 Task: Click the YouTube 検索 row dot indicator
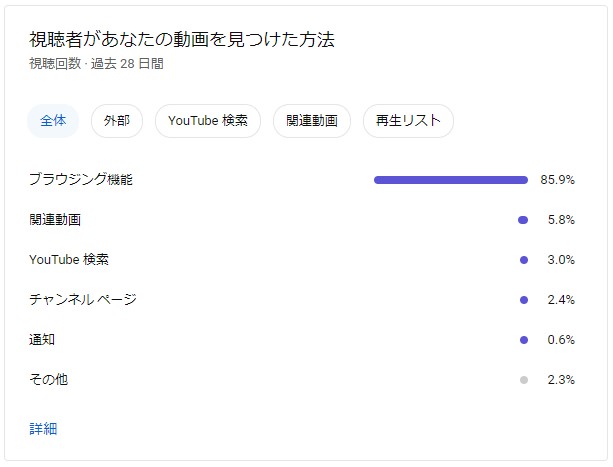click(x=523, y=260)
